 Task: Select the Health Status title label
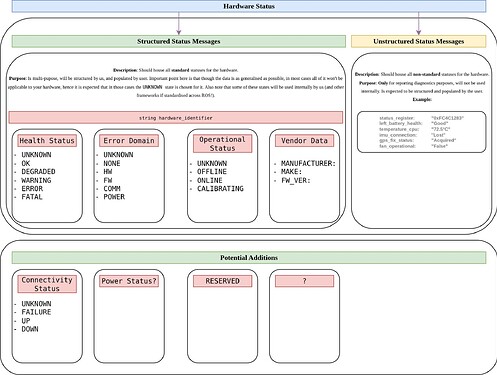point(47,141)
